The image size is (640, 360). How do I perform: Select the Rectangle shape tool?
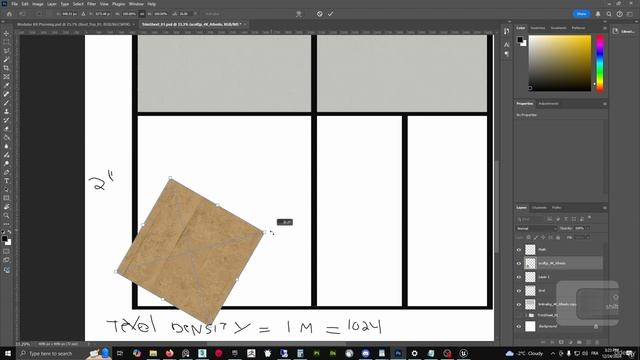(x=6, y=198)
